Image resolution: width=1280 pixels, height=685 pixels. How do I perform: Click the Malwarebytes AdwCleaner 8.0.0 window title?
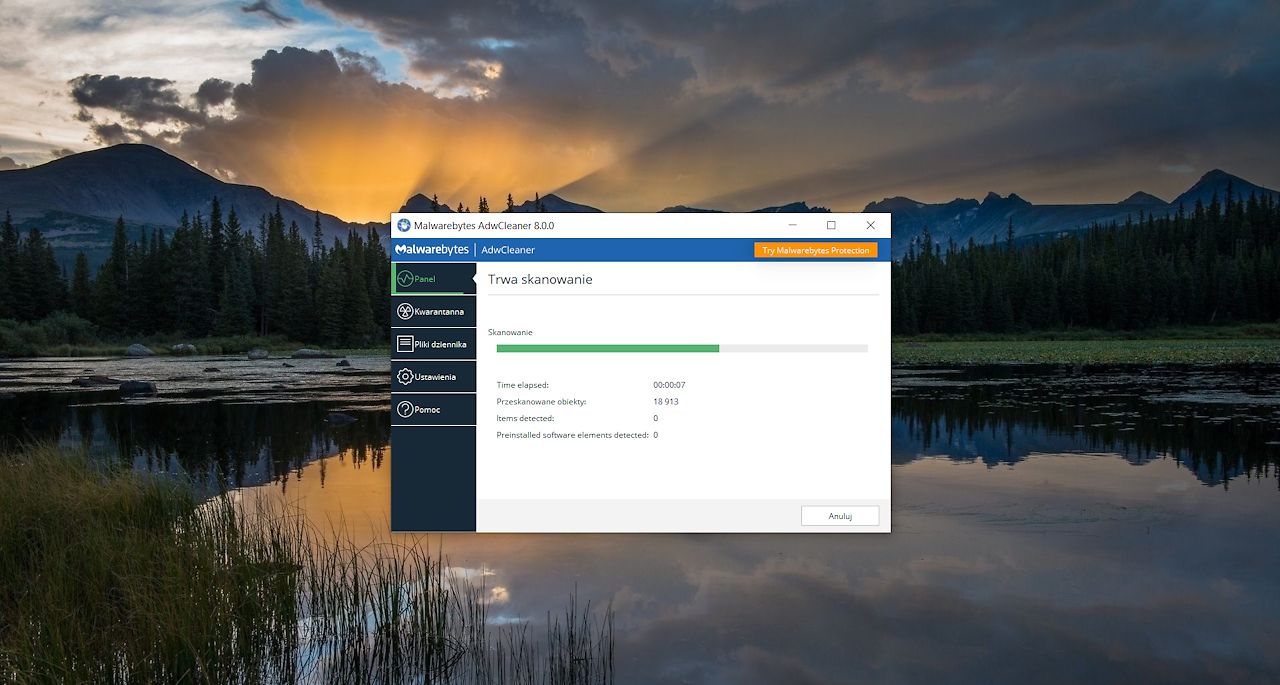point(484,226)
